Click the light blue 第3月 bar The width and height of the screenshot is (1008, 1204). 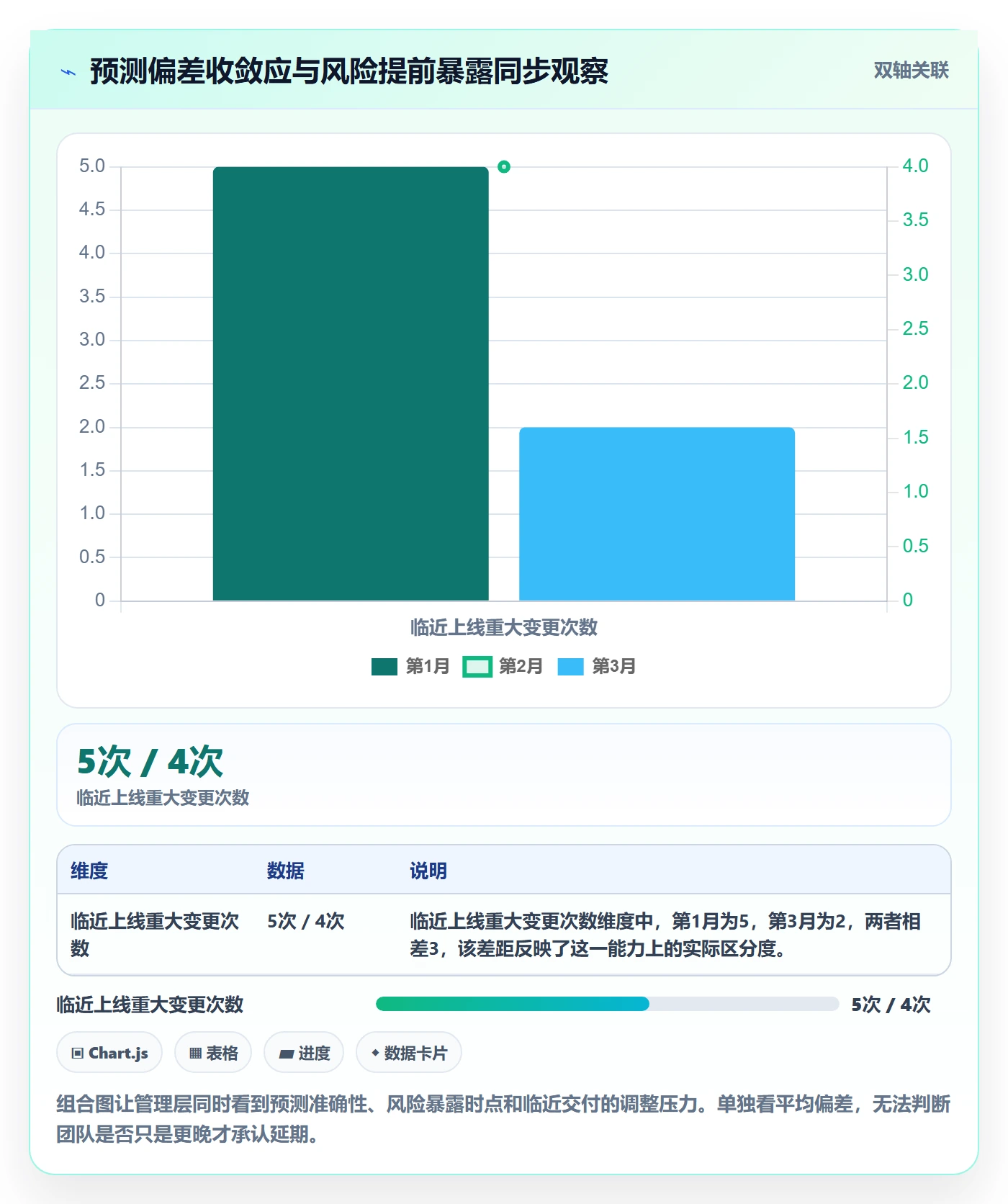pos(657,514)
